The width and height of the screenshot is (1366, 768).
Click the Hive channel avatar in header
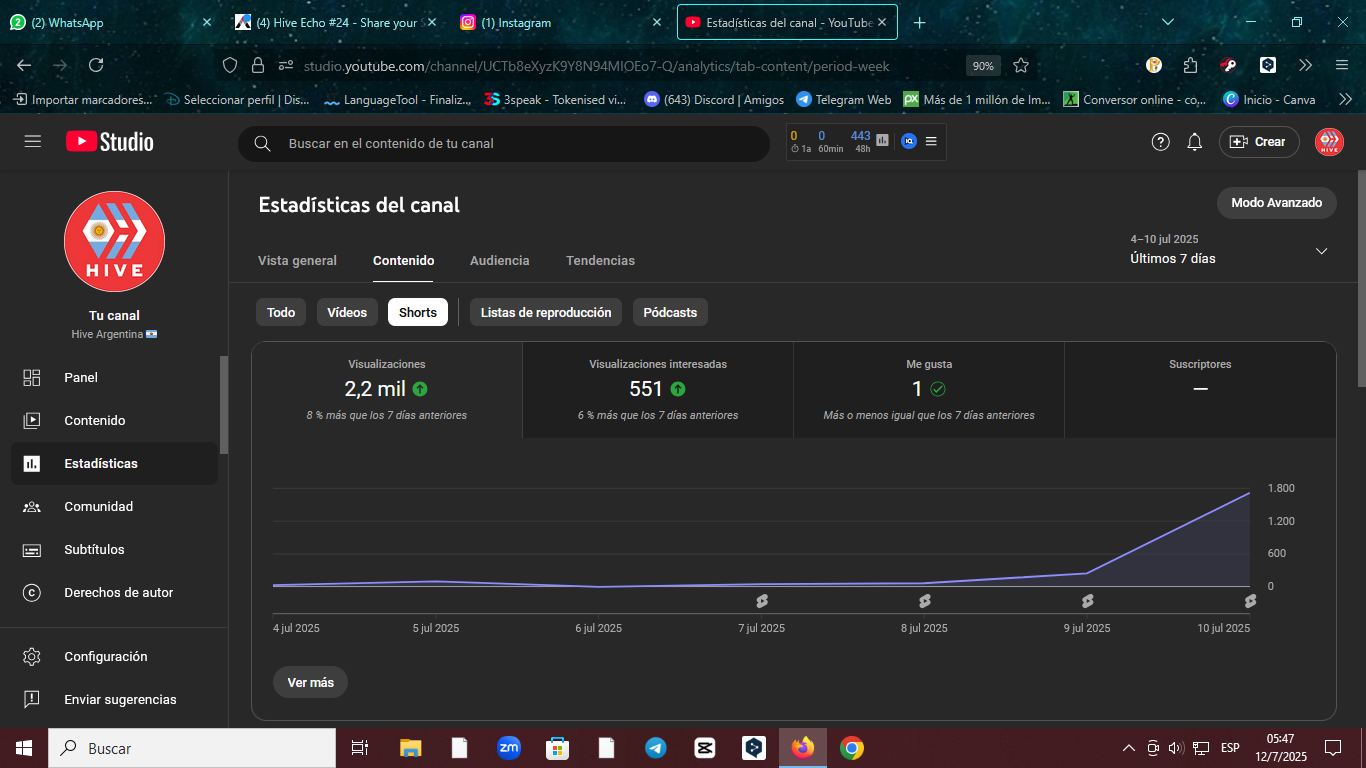(x=1329, y=142)
